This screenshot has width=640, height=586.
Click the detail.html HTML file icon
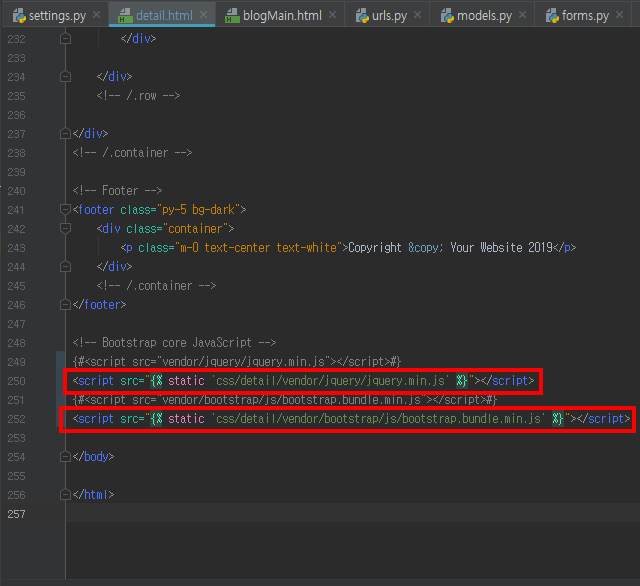(x=125, y=16)
